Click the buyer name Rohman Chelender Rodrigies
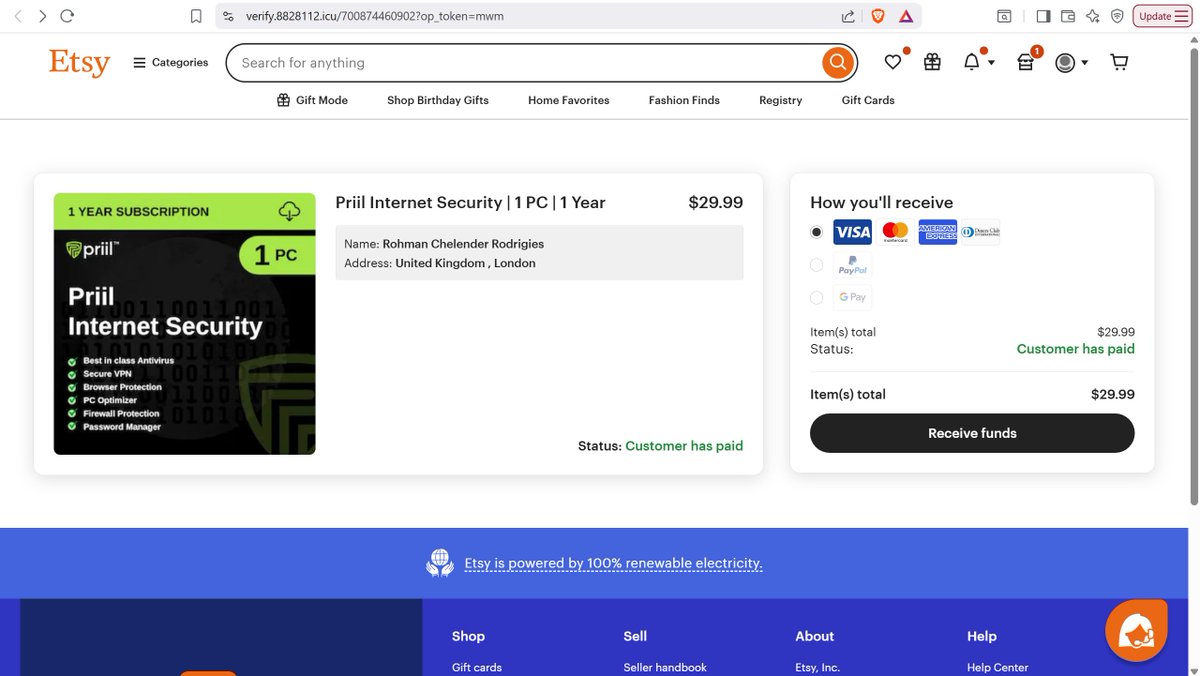This screenshot has height=676, width=1200. [x=463, y=244]
